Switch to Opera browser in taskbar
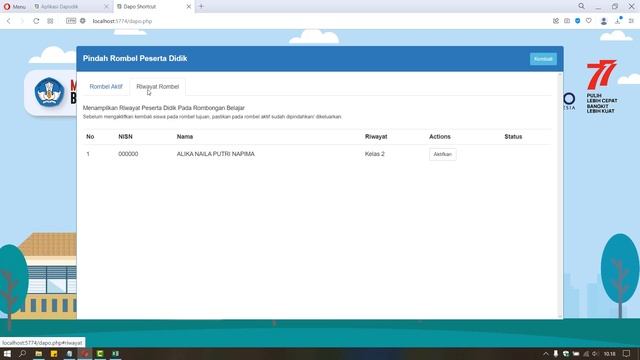 tap(85, 353)
